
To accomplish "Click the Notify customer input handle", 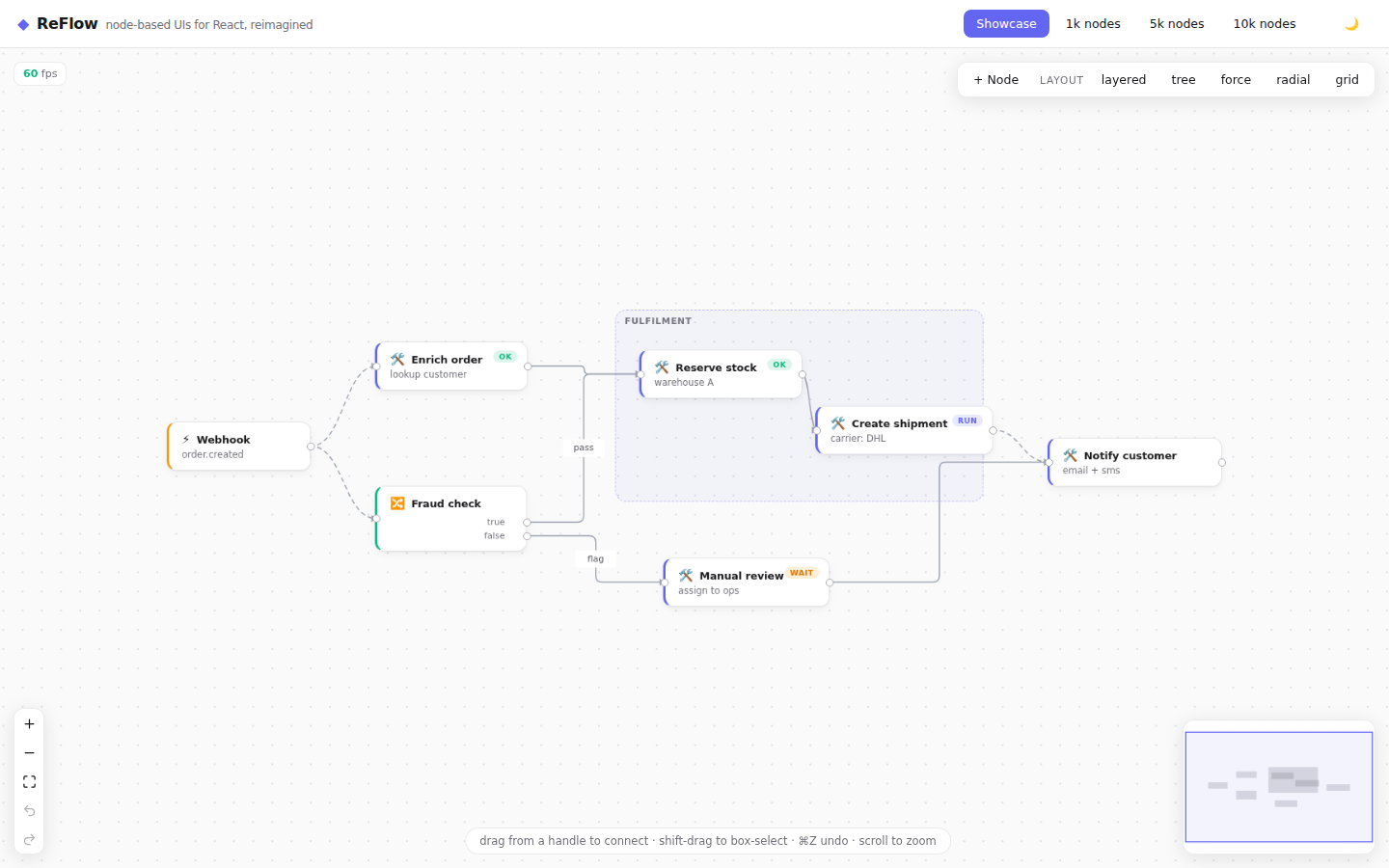I will click(1049, 463).
